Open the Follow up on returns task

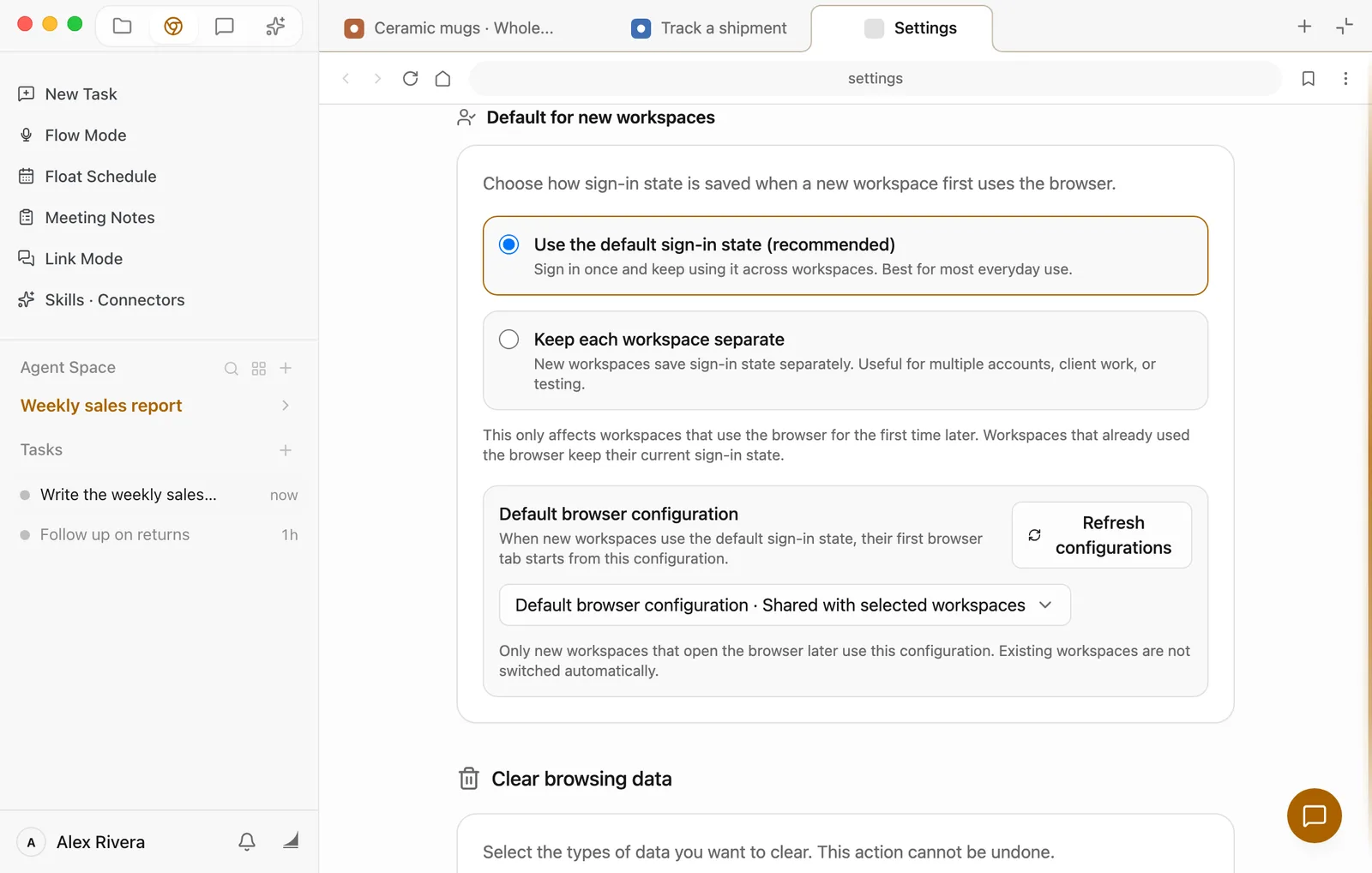(x=159, y=535)
